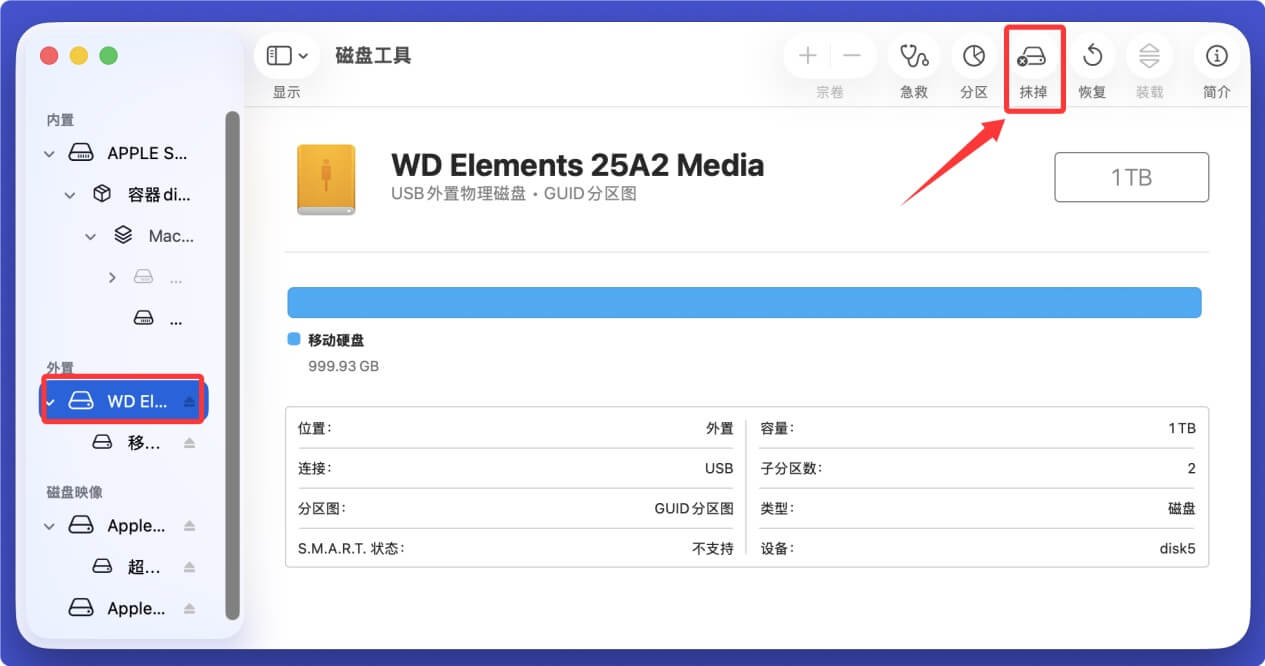The width and height of the screenshot is (1265, 666).
Task: Open 简介 (Info) for the disk
Action: pyautogui.click(x=1216, y=57)
